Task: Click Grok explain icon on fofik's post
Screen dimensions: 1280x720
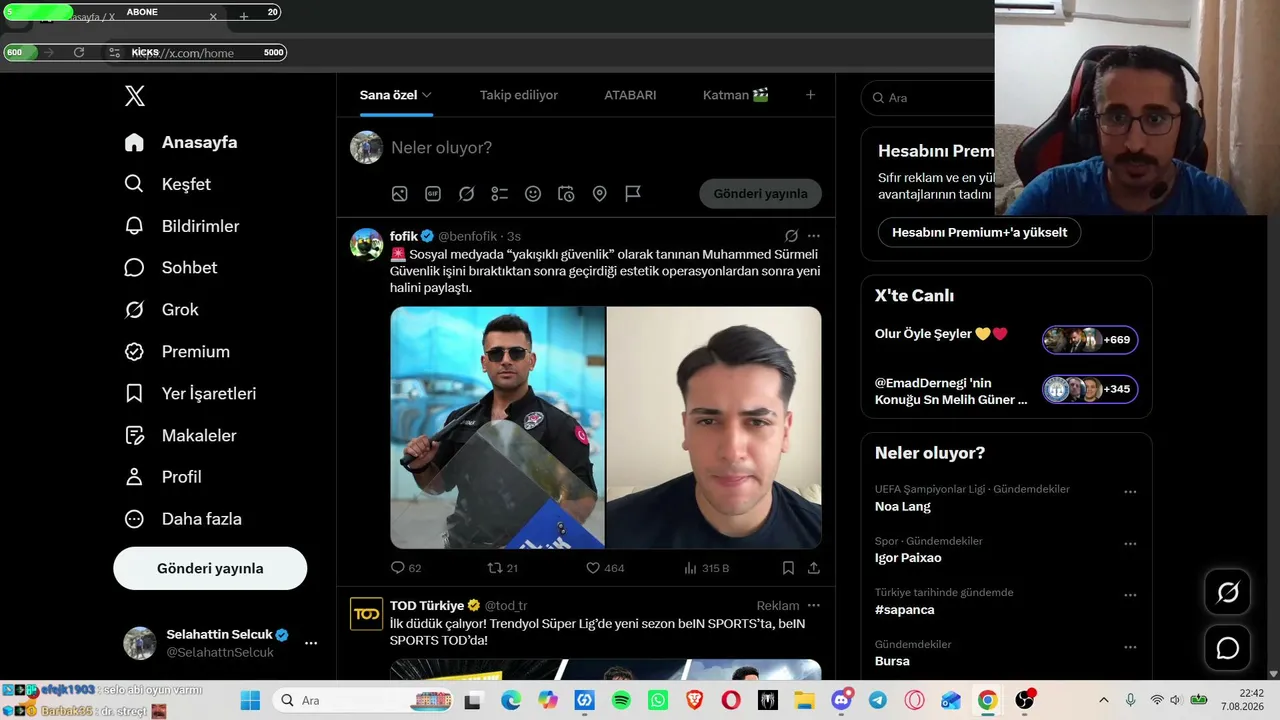Action: point(791,236)
